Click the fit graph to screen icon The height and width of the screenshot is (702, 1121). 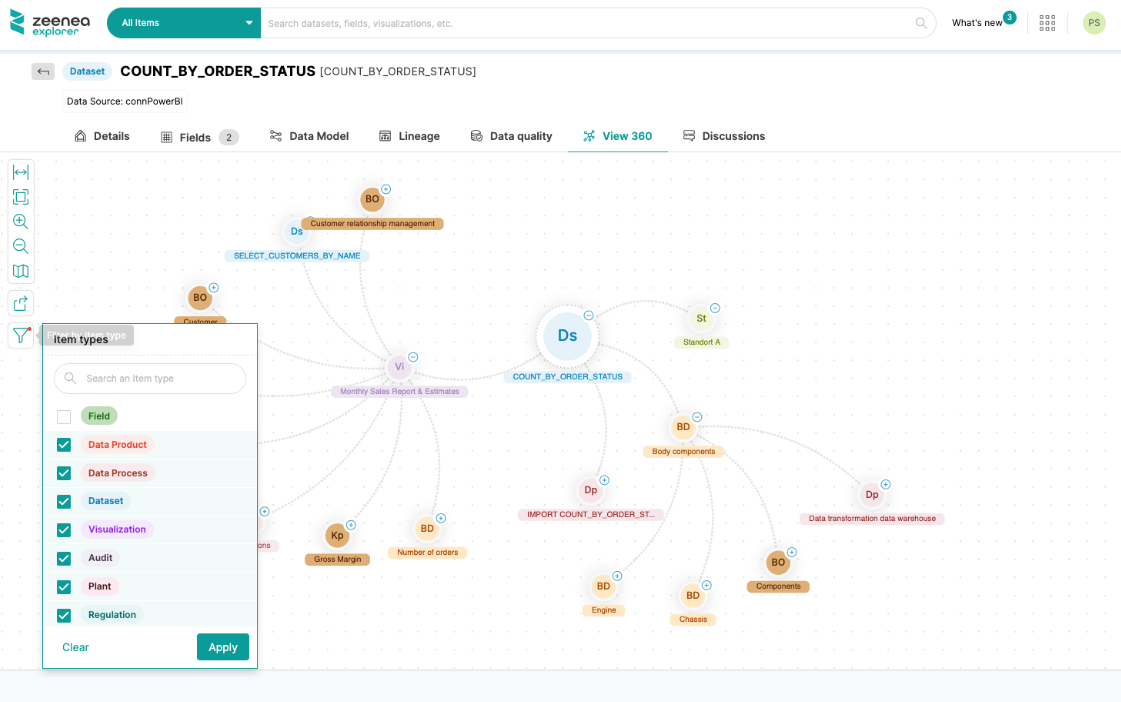coord(20,197)
